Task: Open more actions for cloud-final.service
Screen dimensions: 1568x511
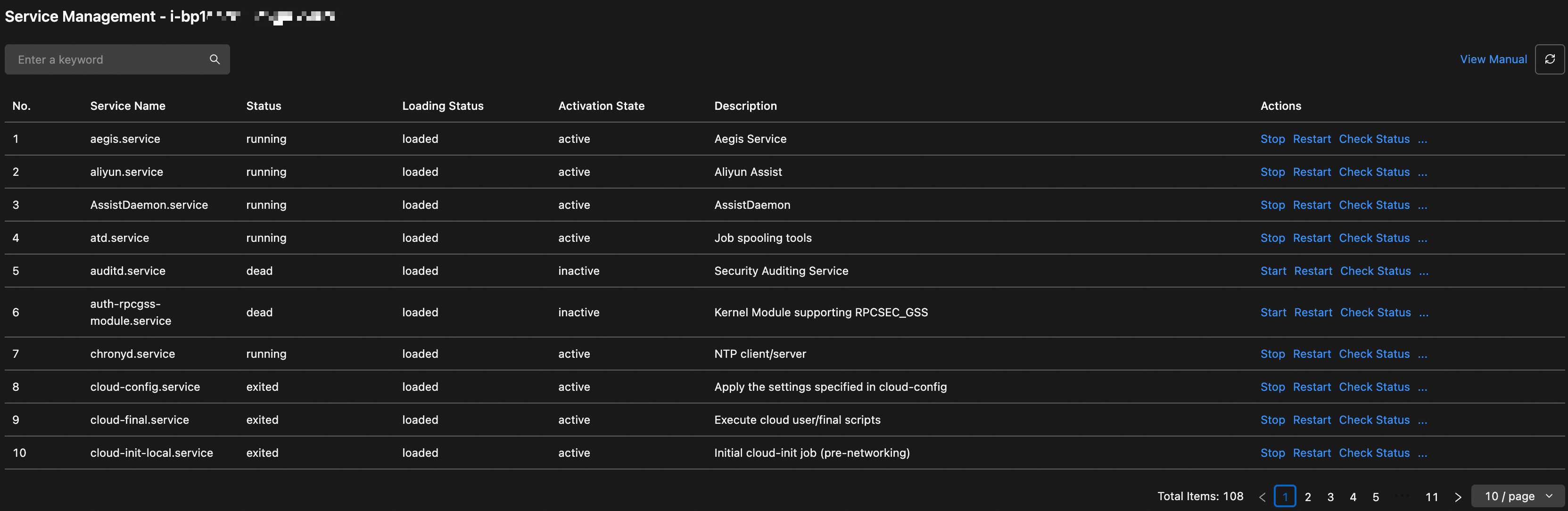Action: [1422, 420]
